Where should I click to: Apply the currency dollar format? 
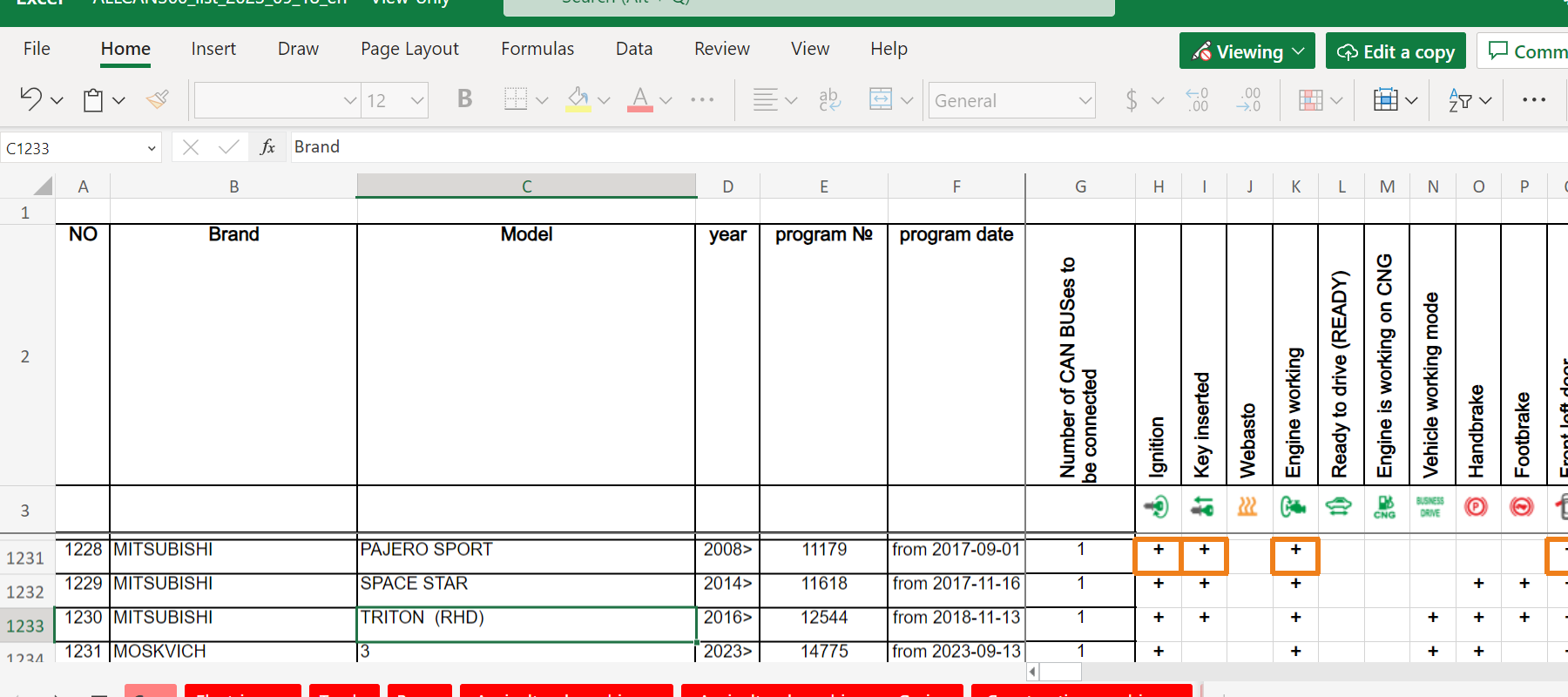pos(1132,100)
